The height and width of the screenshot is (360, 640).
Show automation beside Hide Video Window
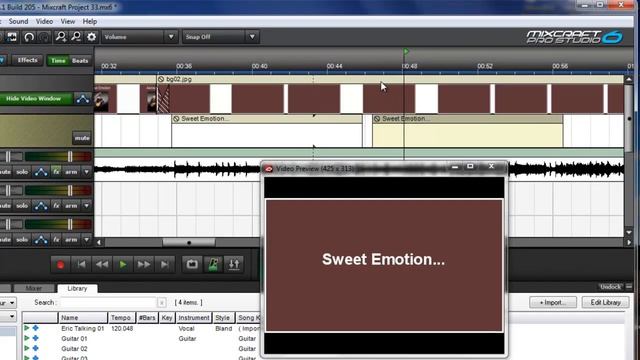click(x=83, y=99)
